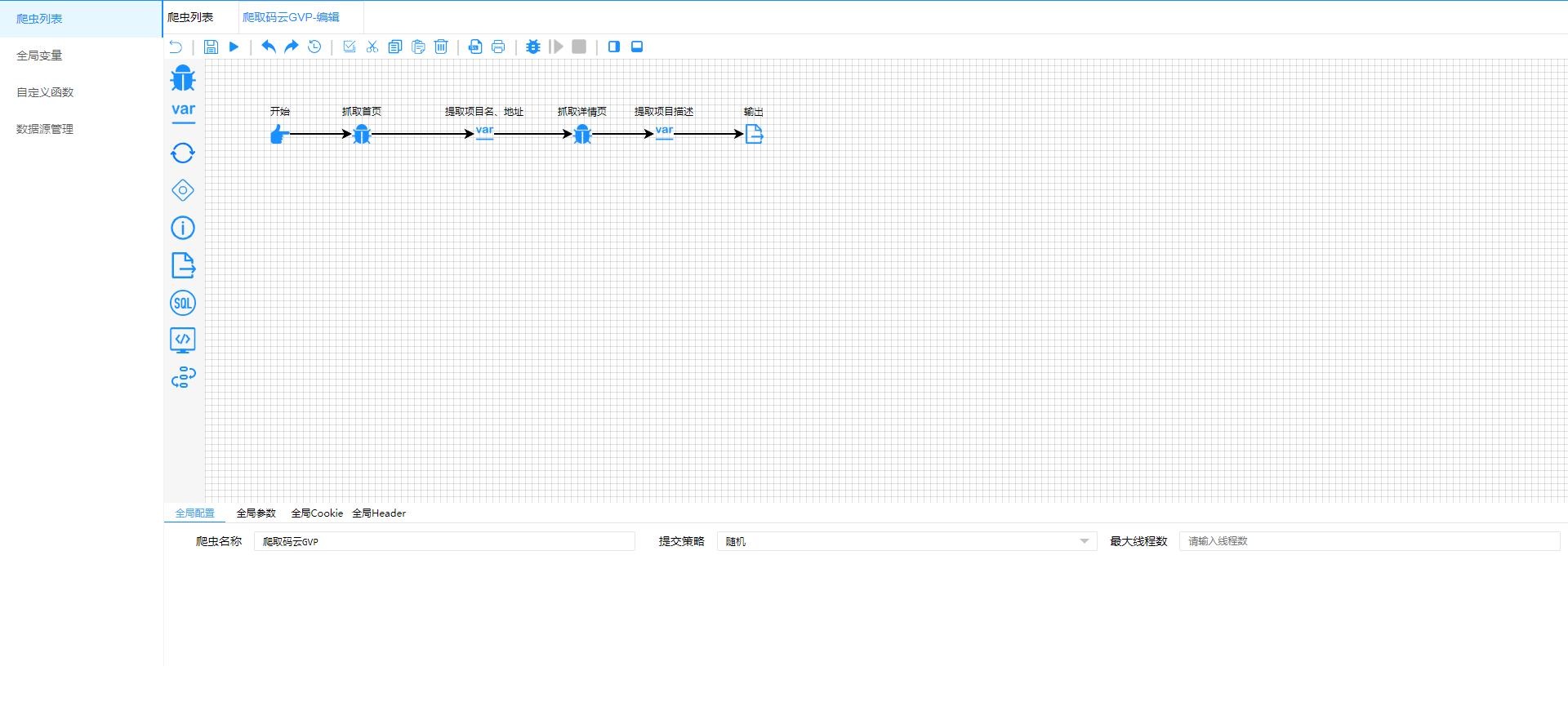Click the return/back arrow icon in toolbar

[176, 47]
